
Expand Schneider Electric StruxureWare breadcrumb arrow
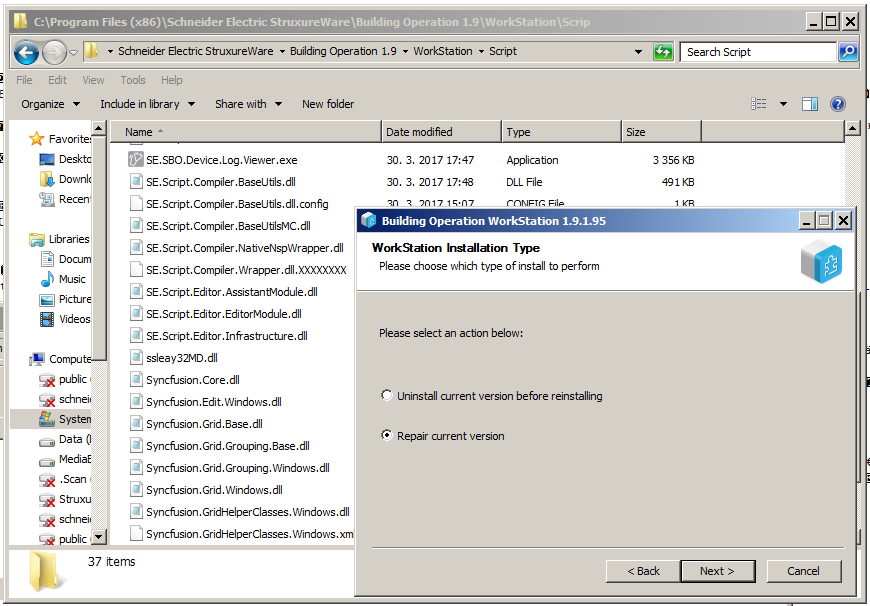coord(282,52)
